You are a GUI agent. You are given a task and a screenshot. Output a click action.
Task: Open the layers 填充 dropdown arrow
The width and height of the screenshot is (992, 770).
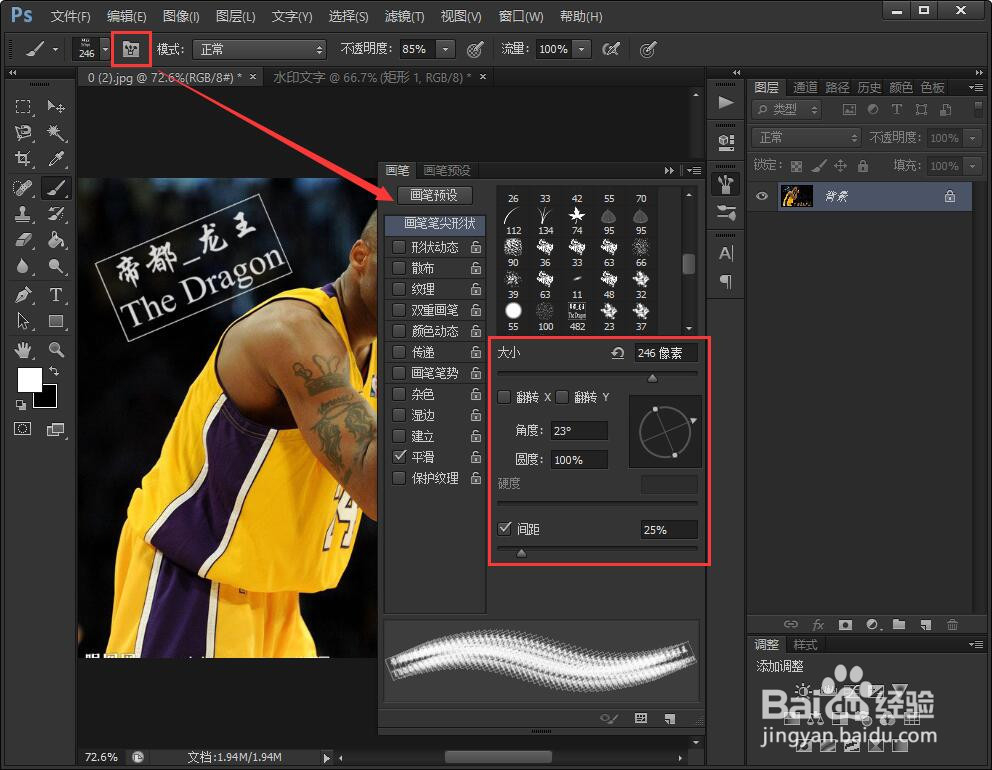[973, 166]
